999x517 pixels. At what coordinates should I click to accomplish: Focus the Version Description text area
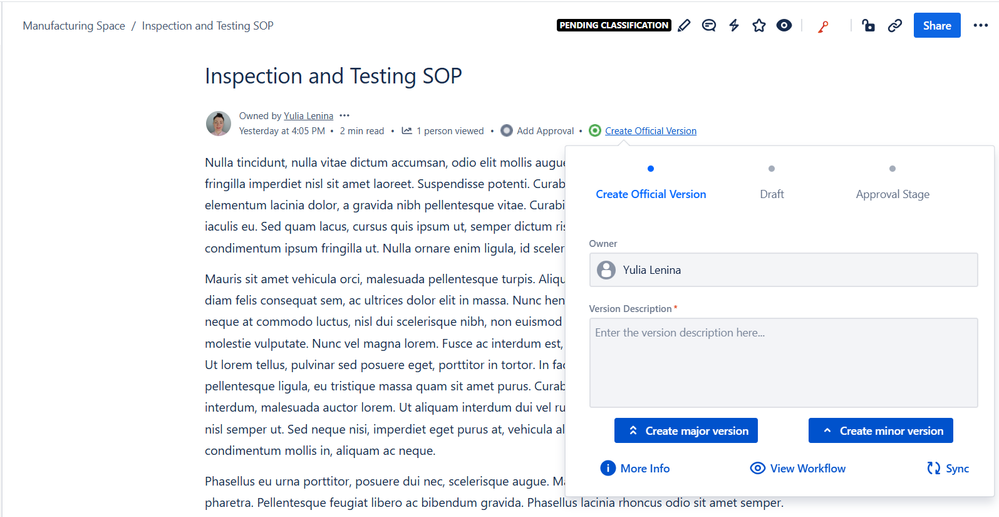tap(783, 362)
